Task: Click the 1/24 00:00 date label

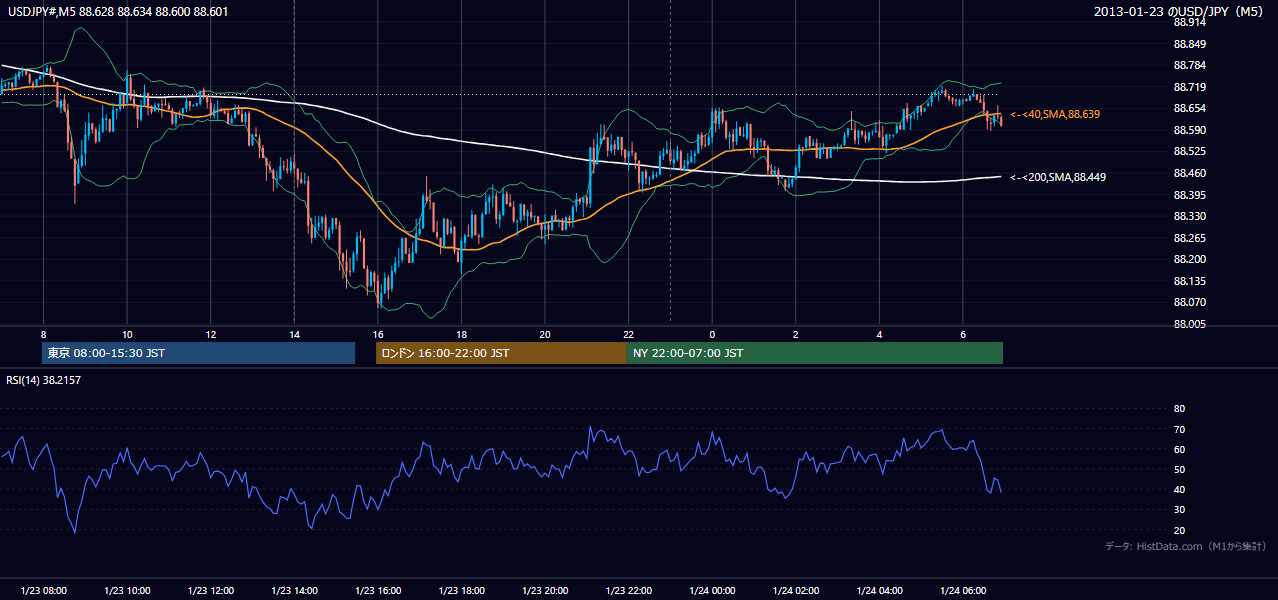Action: (712, 591)
